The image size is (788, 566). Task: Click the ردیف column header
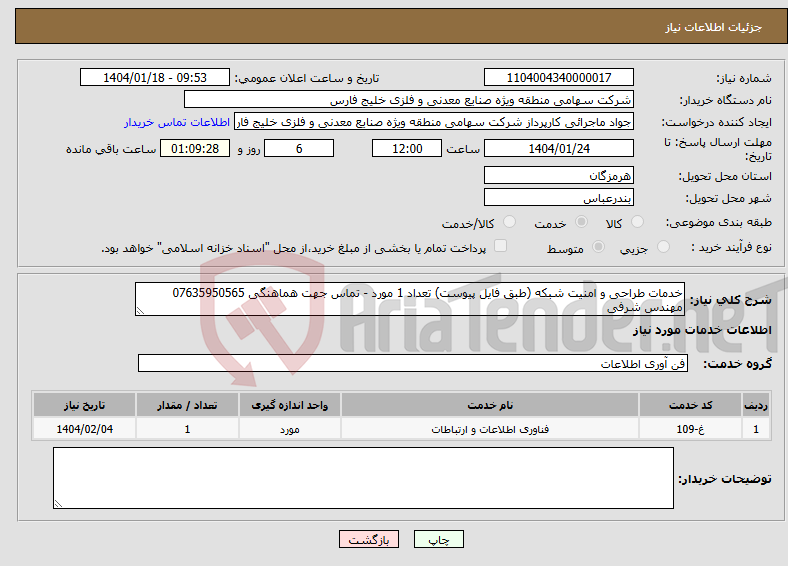click(x=755, y=405)
